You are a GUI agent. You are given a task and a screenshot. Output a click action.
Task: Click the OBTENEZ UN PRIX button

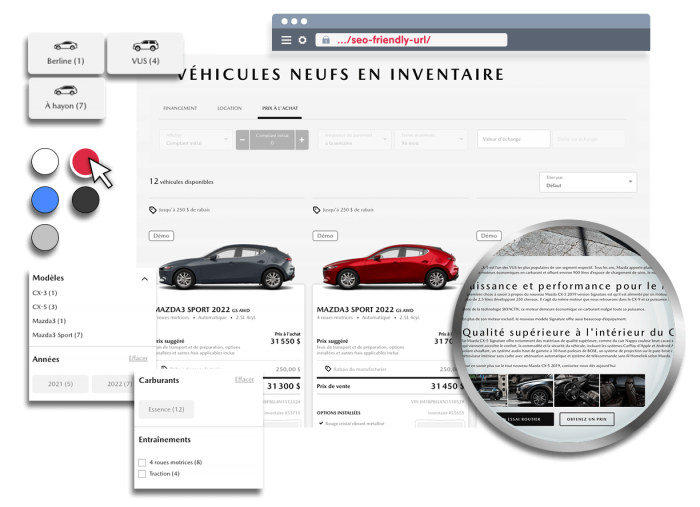[587, 419]
